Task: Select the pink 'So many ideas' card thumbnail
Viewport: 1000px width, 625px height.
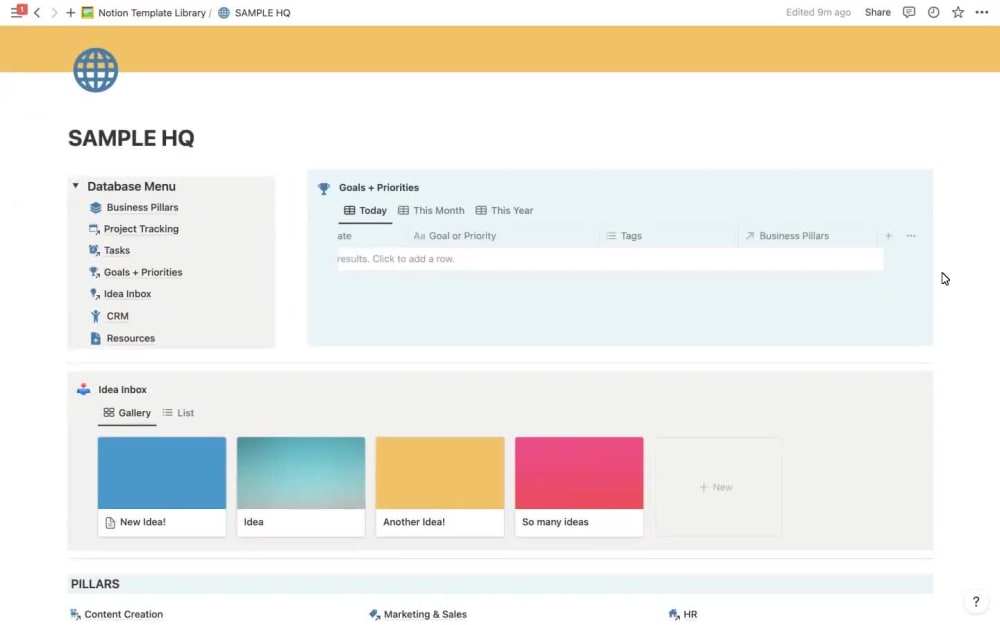Action: point(578,470)
